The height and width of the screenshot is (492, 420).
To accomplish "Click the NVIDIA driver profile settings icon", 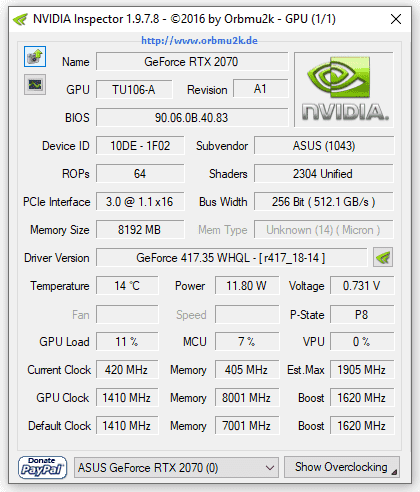I will click(x=383, y=257).
